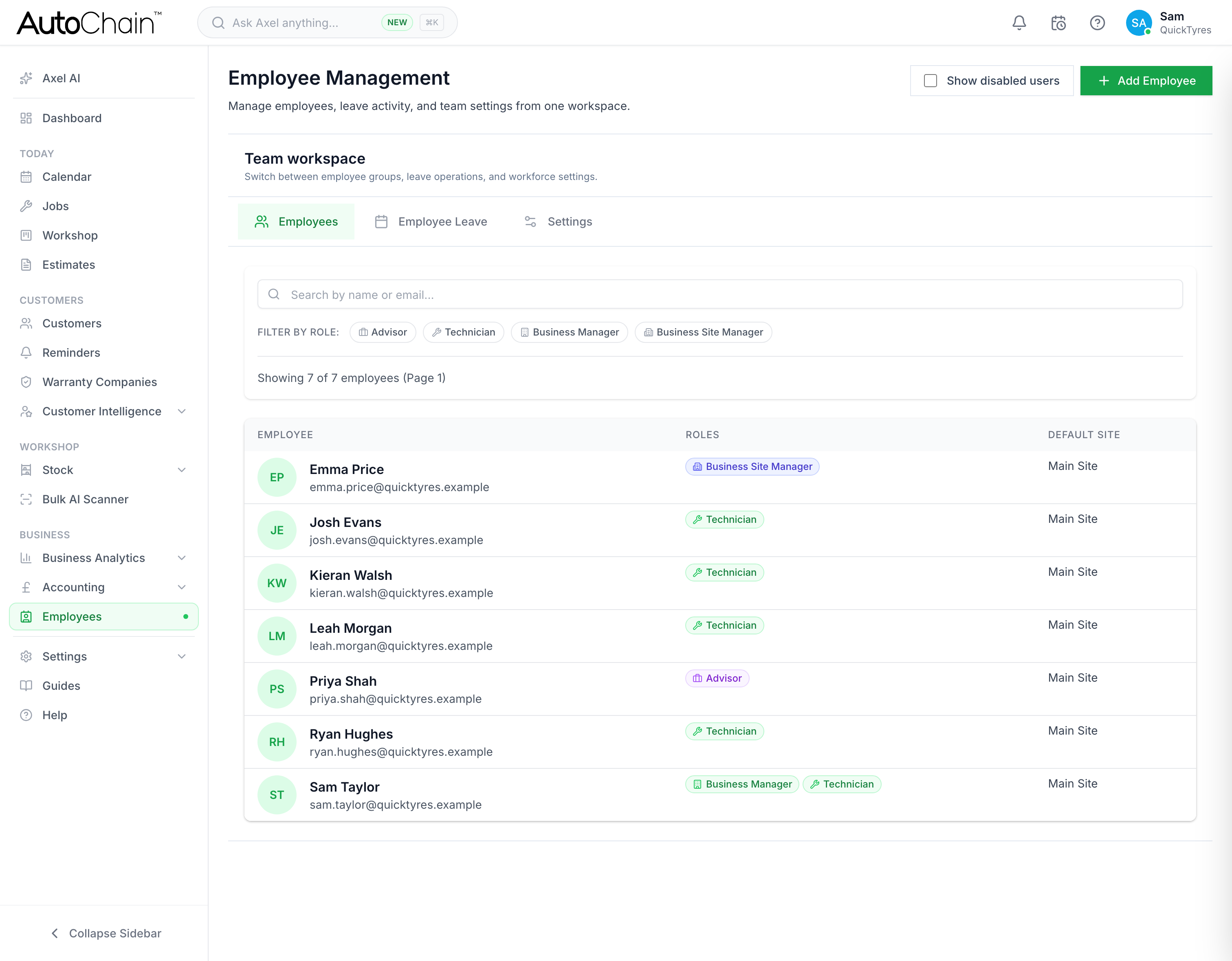Open Reminders in sidebar

tap(104, 353)
